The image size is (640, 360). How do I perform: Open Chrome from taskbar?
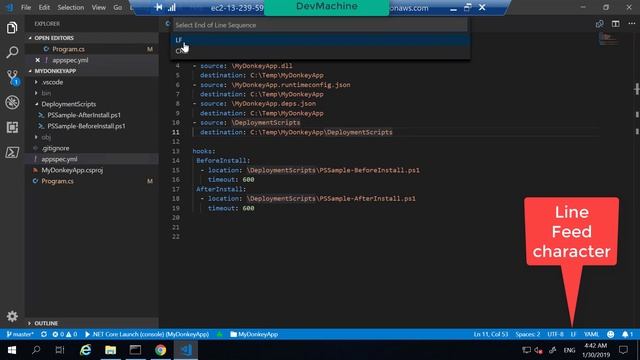coord(160,350)
